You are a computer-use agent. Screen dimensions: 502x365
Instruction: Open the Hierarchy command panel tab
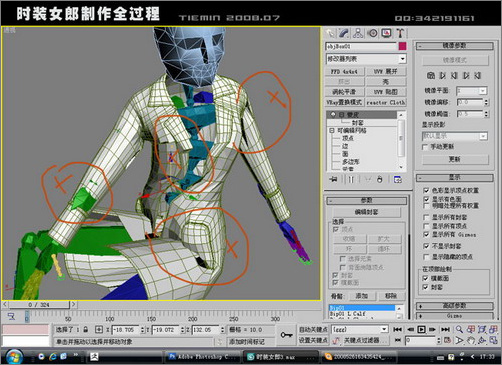(x=358, y=33)
